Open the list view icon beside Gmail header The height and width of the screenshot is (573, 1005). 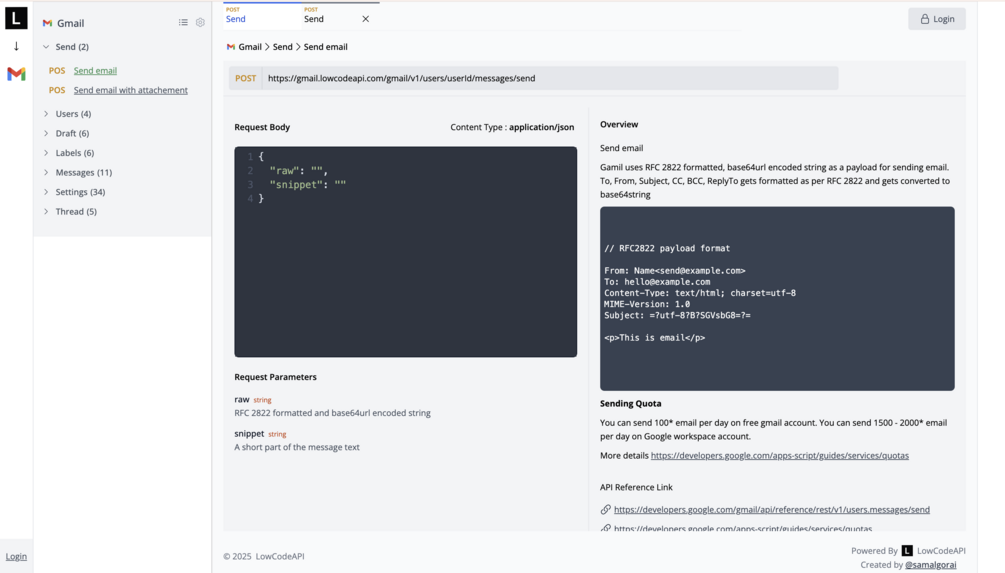tap(183, 22)
